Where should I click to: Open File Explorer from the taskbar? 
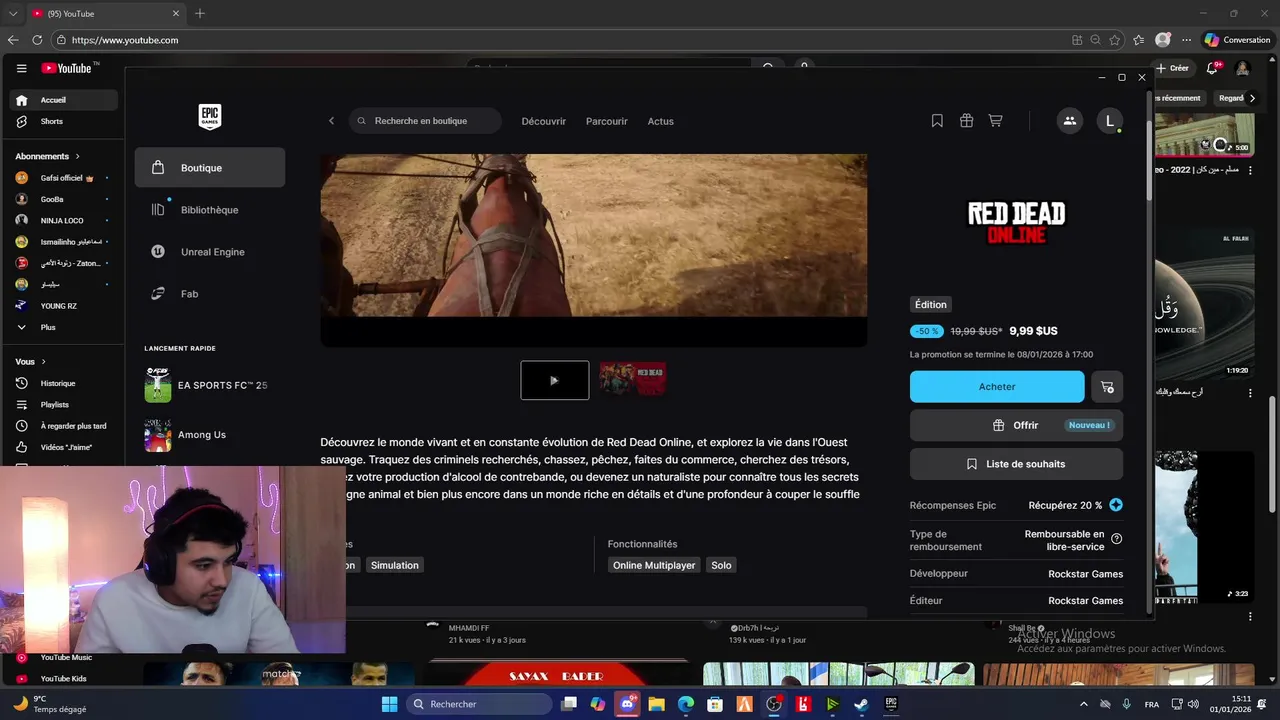pos(657,704)
